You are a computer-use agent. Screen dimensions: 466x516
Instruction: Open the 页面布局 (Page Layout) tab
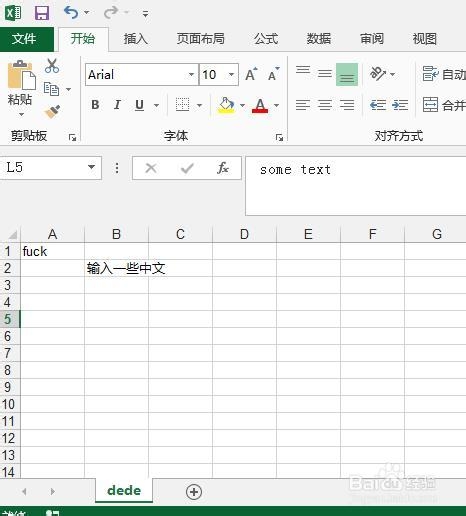click(201, 39)
